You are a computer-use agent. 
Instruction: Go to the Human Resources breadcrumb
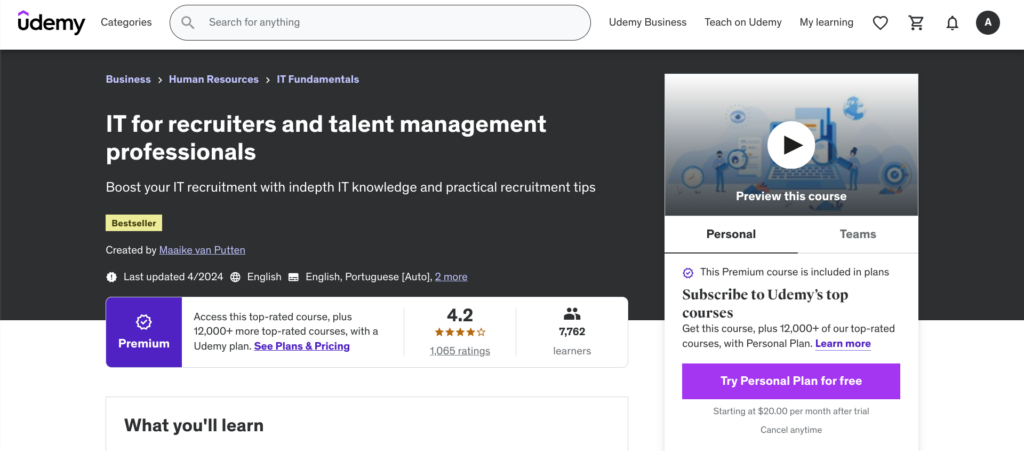click(213, 79)
